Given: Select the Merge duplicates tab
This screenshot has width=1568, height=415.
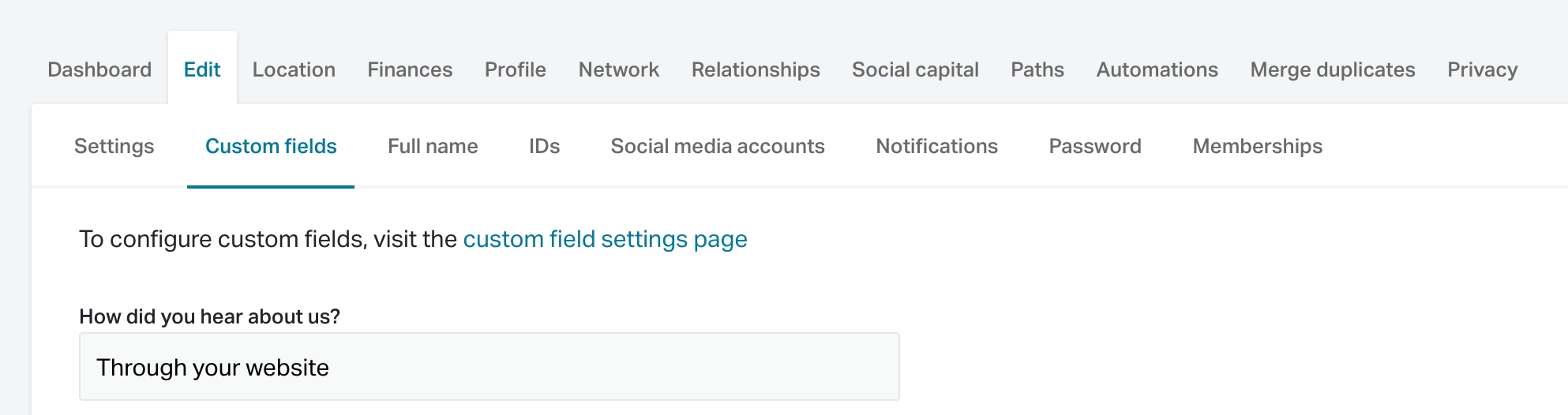Looking at the screenshot, I should [x=1332, y=69].
